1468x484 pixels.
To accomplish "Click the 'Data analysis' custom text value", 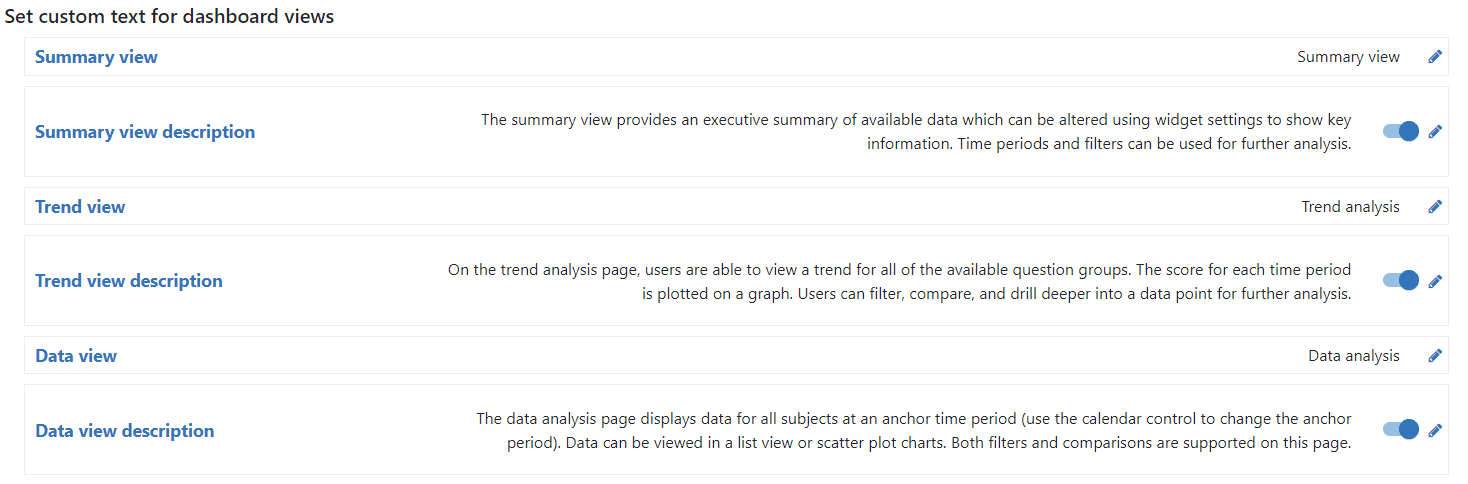I will pyautogui.click(x=1354, y=356).
